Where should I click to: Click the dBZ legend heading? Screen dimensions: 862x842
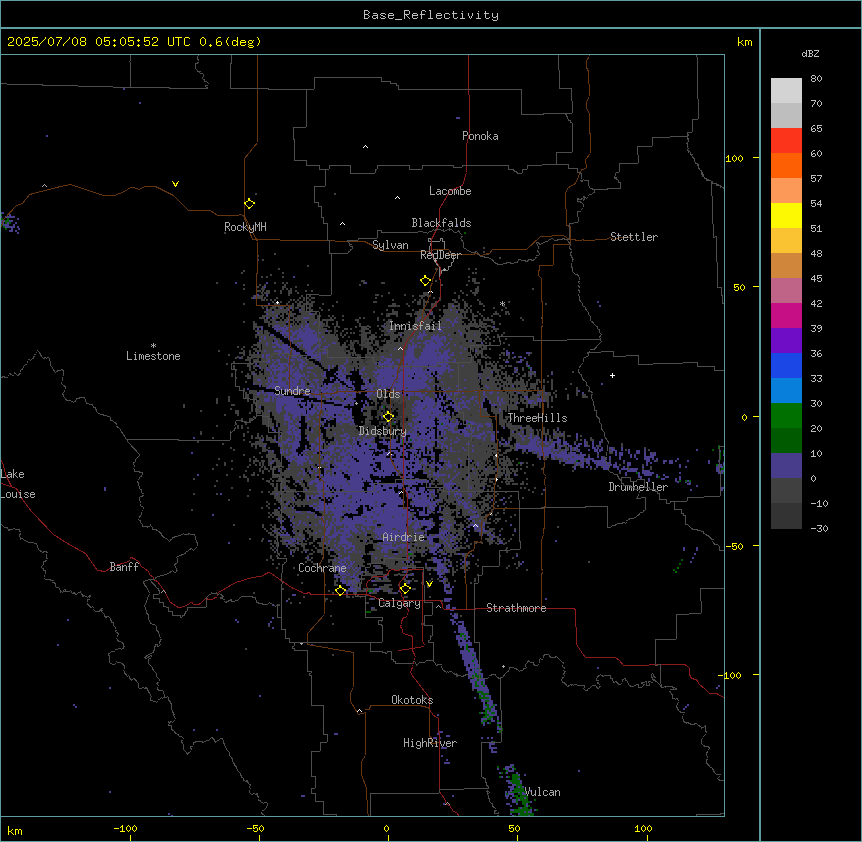pos(810,53)
